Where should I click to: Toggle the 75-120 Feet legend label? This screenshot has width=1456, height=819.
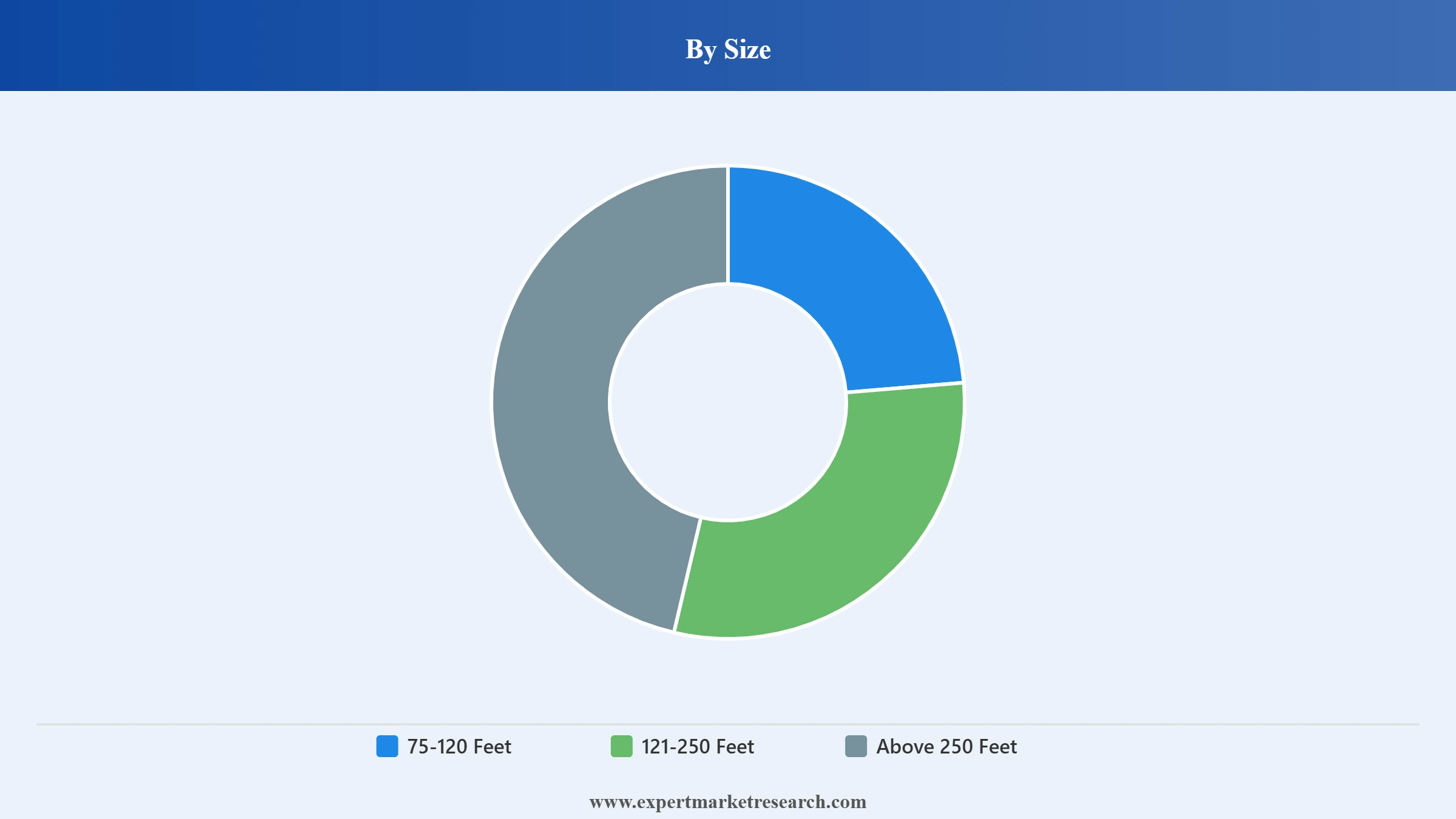click(459, 746)
